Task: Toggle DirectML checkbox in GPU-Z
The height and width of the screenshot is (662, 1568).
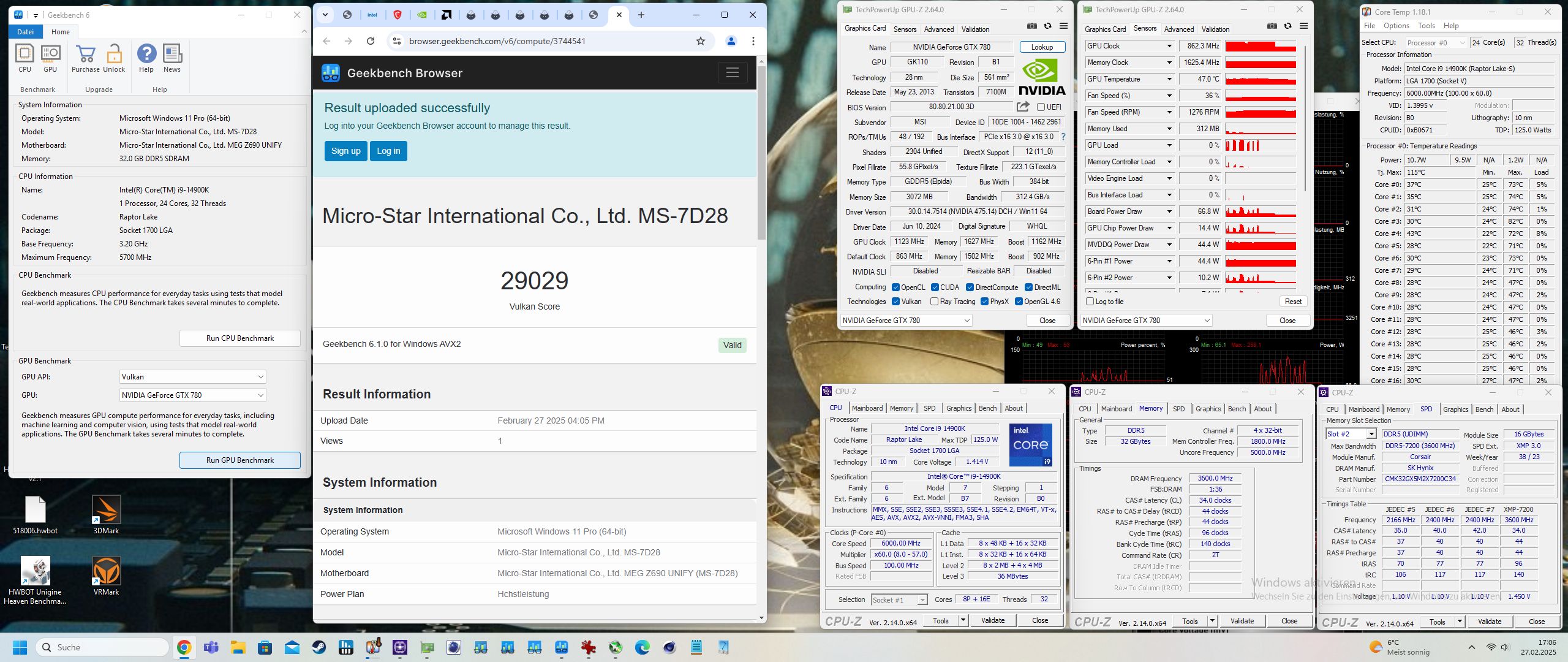Action: 1029,287
